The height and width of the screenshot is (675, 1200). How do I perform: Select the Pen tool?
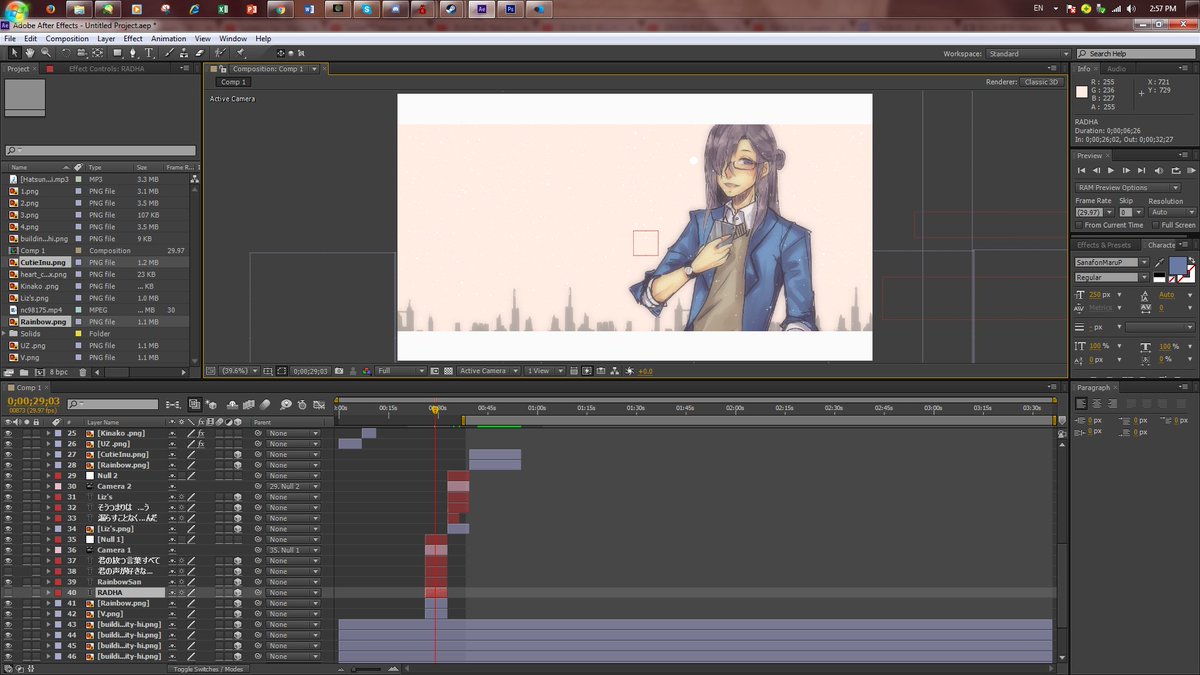tap(134, 53)
